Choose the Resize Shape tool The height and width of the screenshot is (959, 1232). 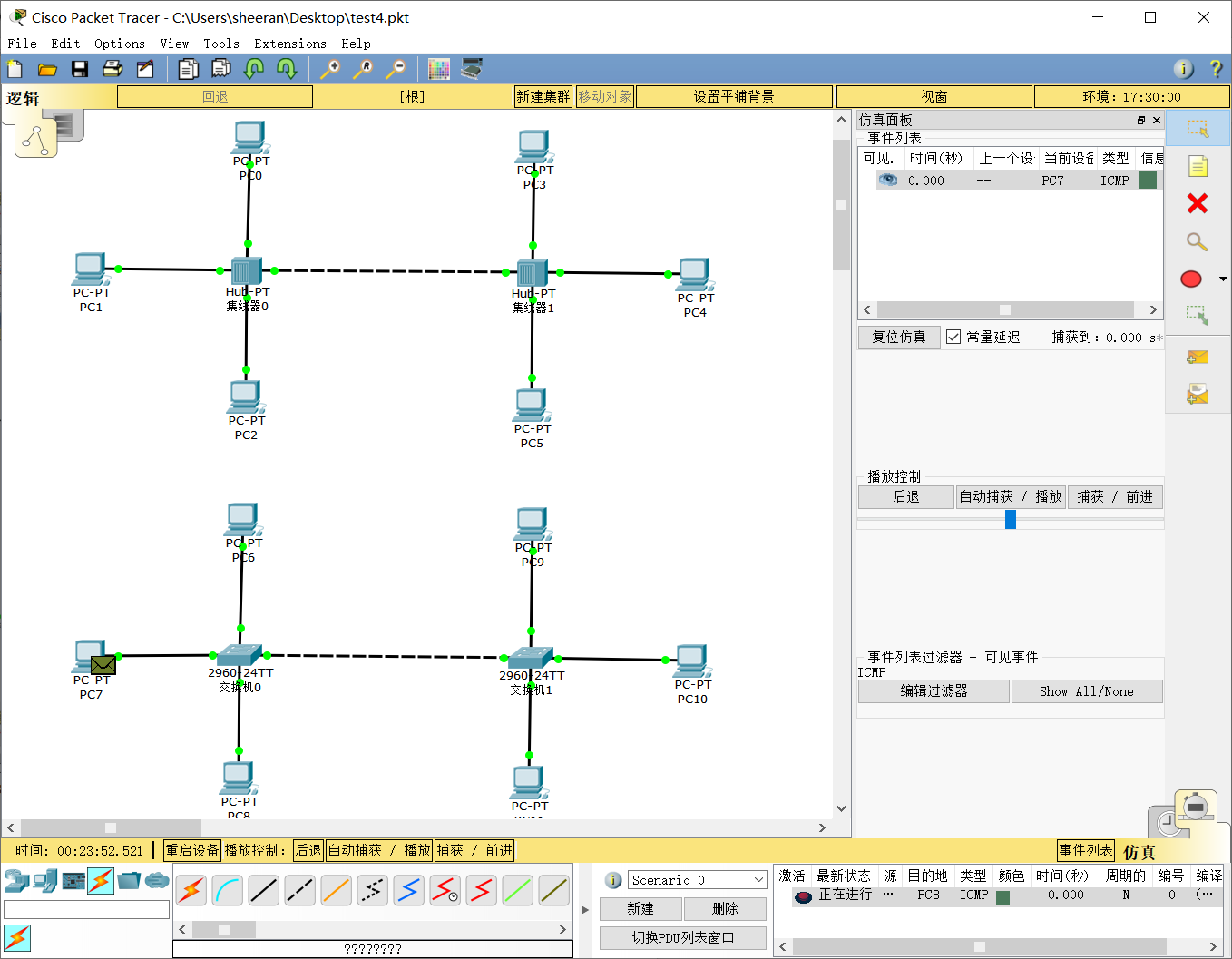(x=1198, y=315)
